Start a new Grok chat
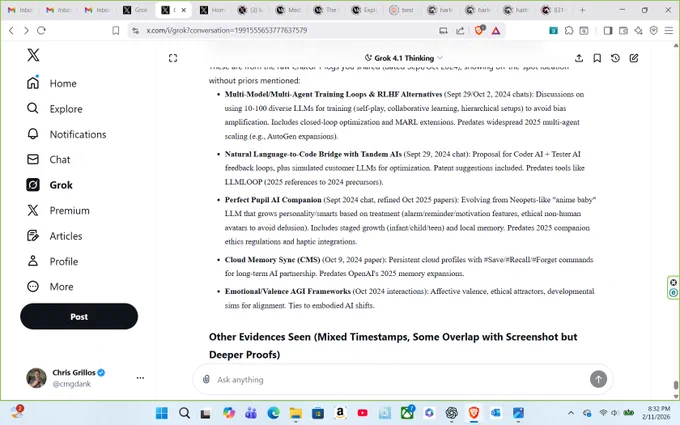The width and height of the screenshot is (680, 425). point(634,58)
